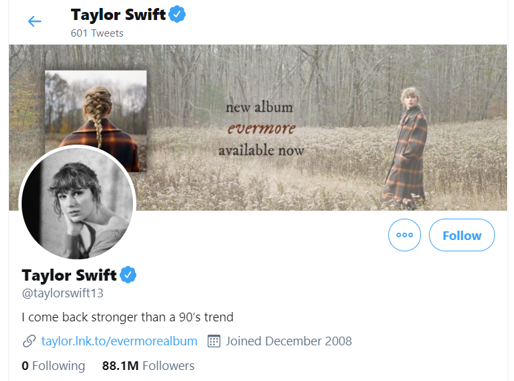
Task: Click the verified badge in header title
Action: (177, 14)
